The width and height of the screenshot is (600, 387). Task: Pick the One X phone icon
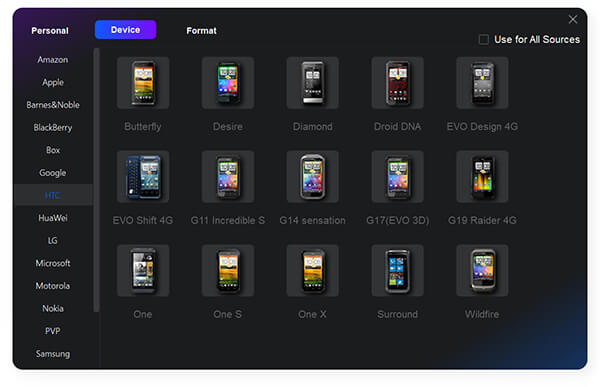[313, 270]
